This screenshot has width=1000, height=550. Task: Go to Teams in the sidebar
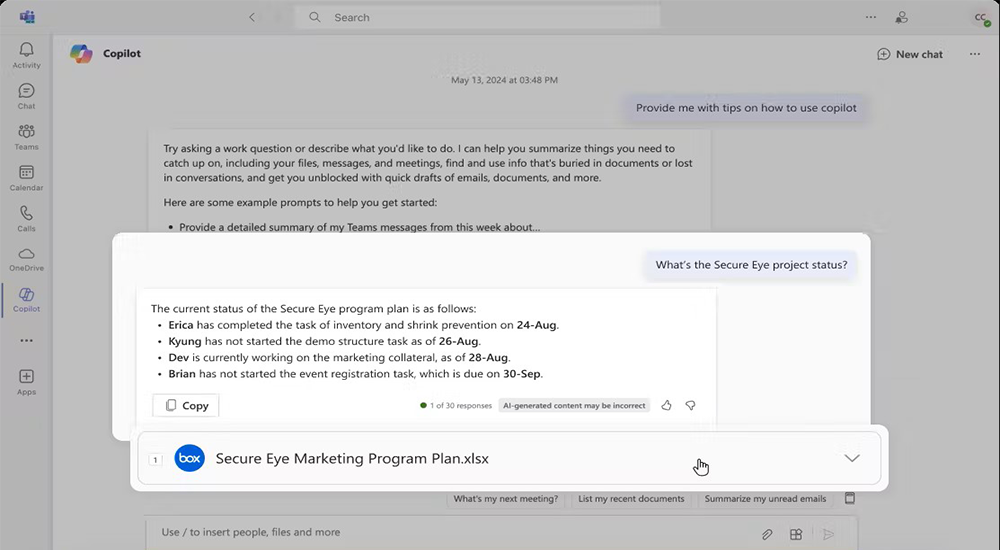26,137
